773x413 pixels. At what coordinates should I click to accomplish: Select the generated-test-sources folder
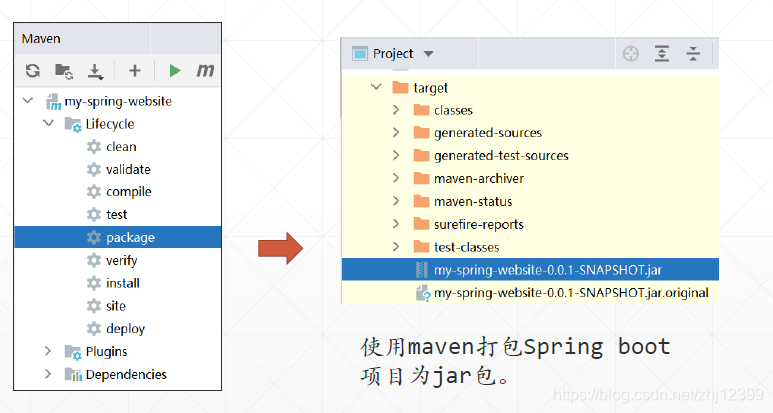coord(501,155)
